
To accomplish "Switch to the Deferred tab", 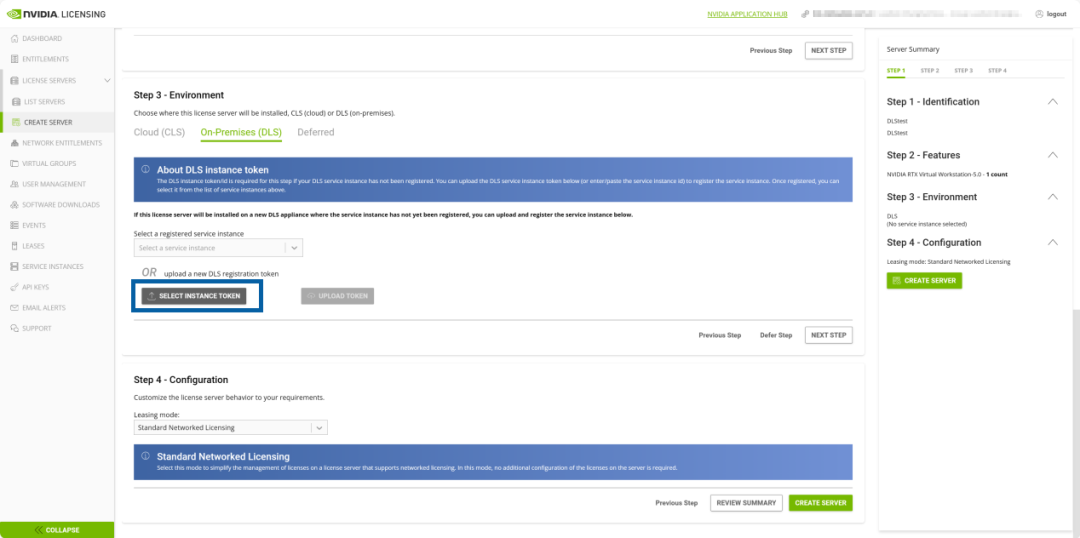I will 316,132.
